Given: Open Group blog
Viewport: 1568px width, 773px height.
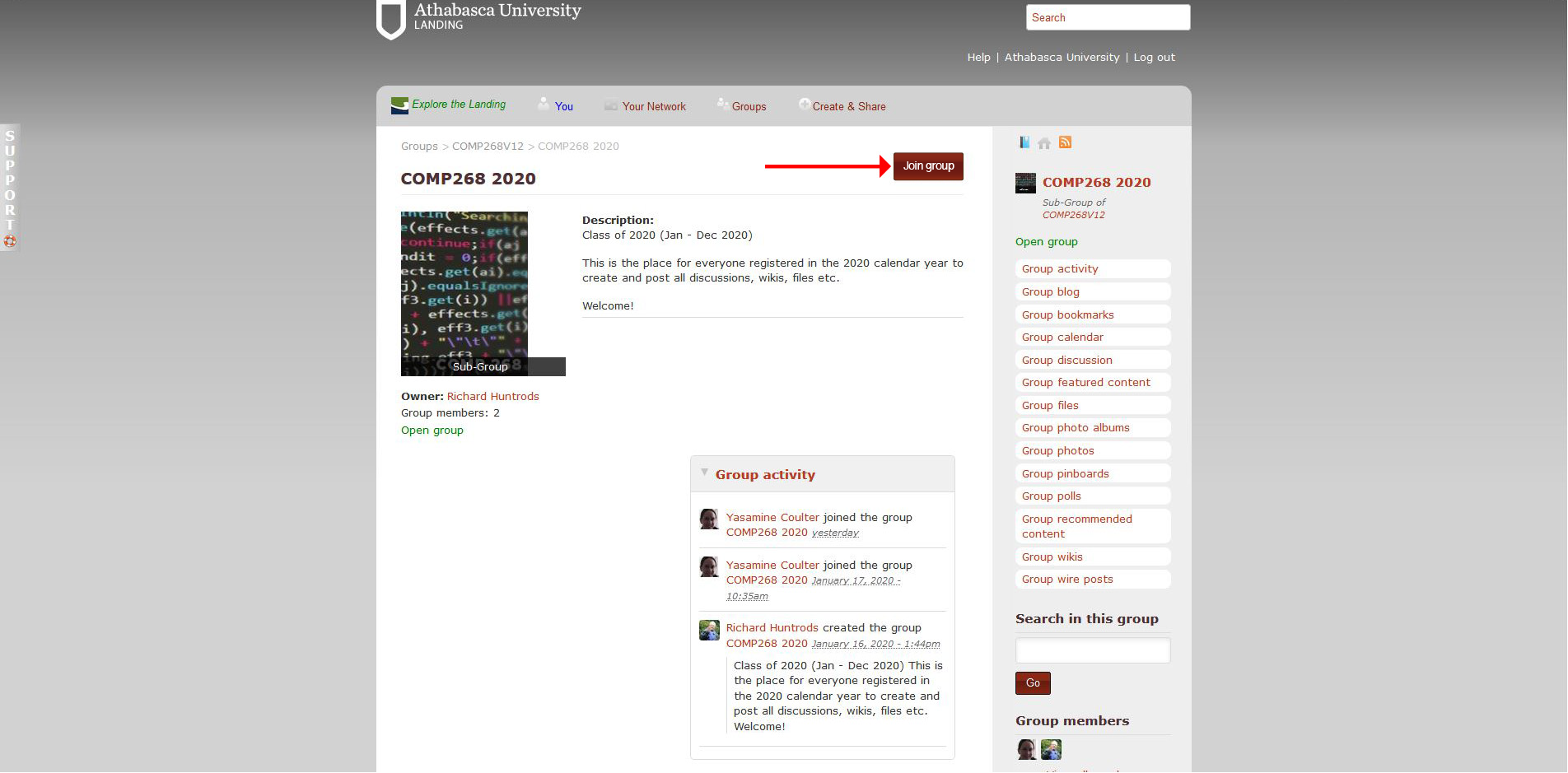Looking at the screenshot, I should (x=1093, y=292).
